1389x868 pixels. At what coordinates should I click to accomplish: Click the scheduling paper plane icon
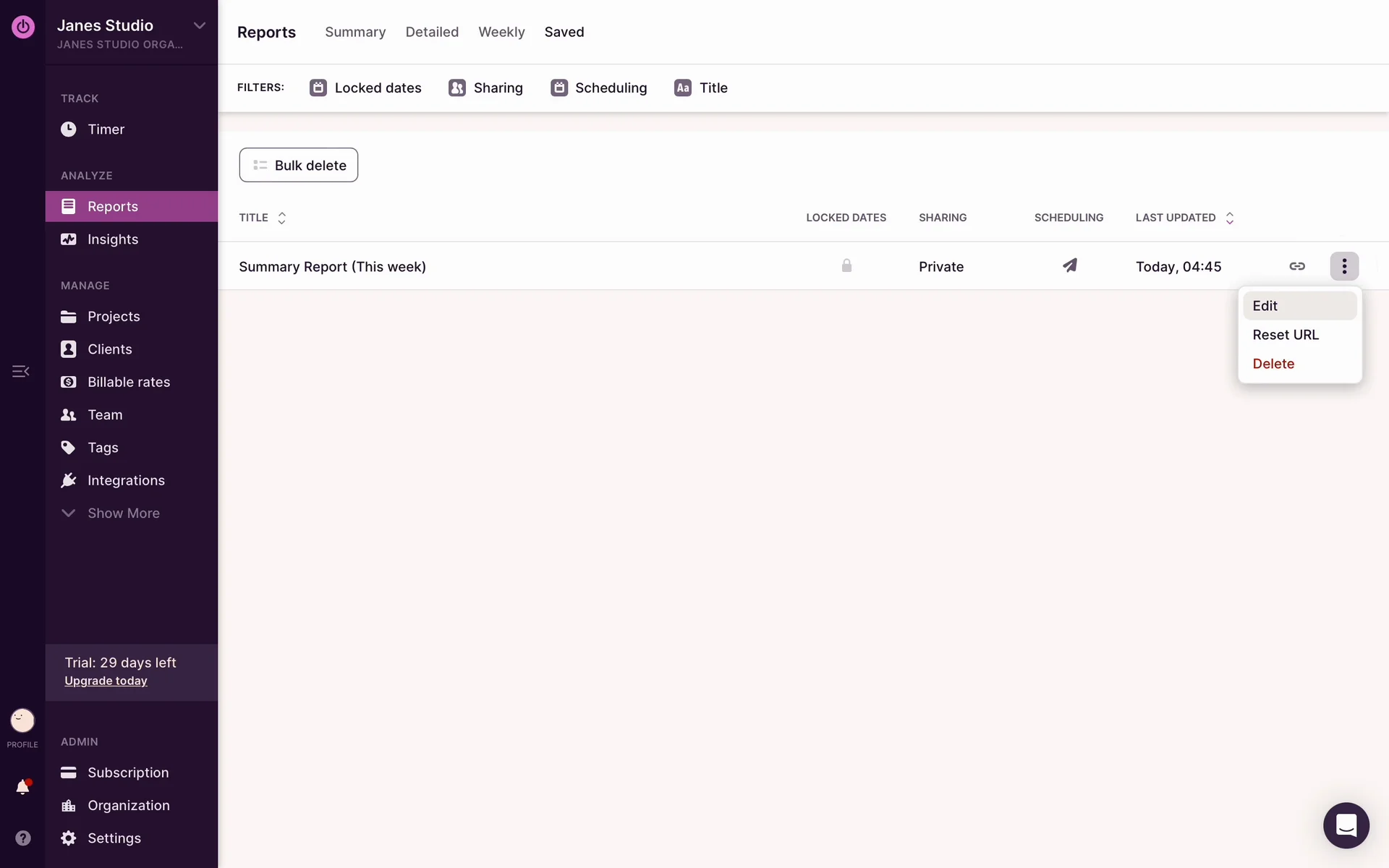click(x=1069, y=265)
